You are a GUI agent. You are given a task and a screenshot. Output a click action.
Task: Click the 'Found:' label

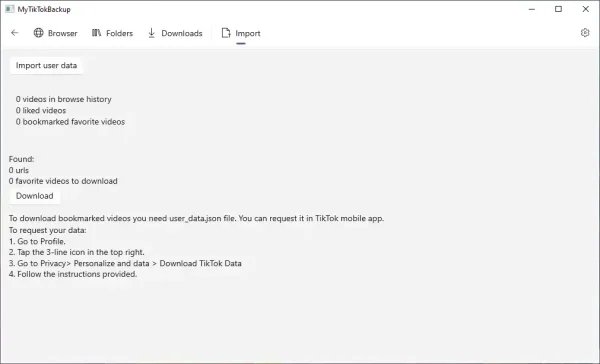click(21, 159)
